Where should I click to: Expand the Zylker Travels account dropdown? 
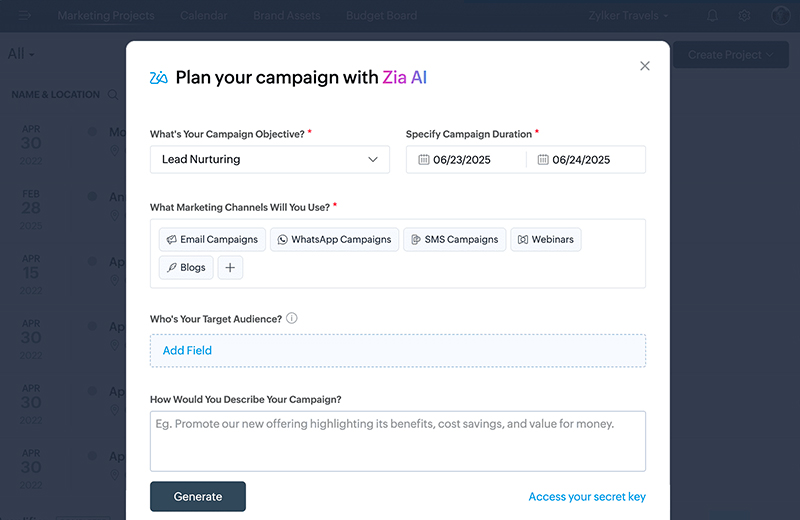[630, 16]
